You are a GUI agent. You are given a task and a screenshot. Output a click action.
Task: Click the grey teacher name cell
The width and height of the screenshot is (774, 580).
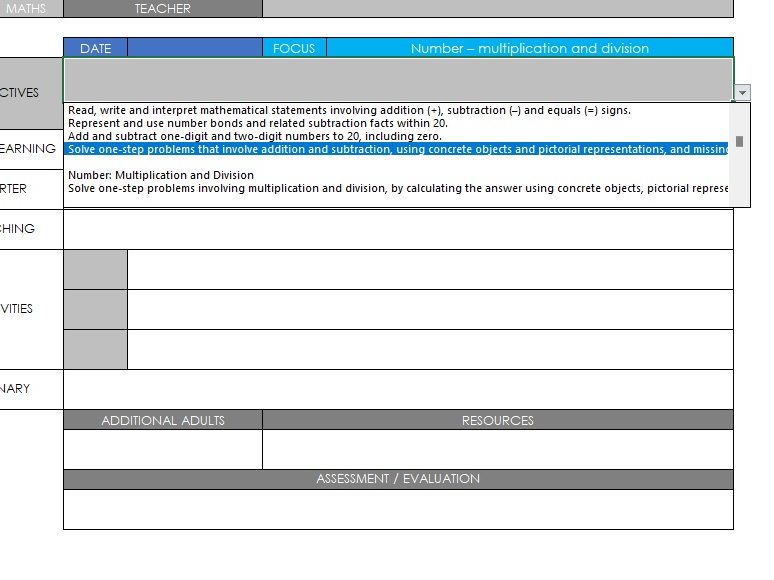497,9
